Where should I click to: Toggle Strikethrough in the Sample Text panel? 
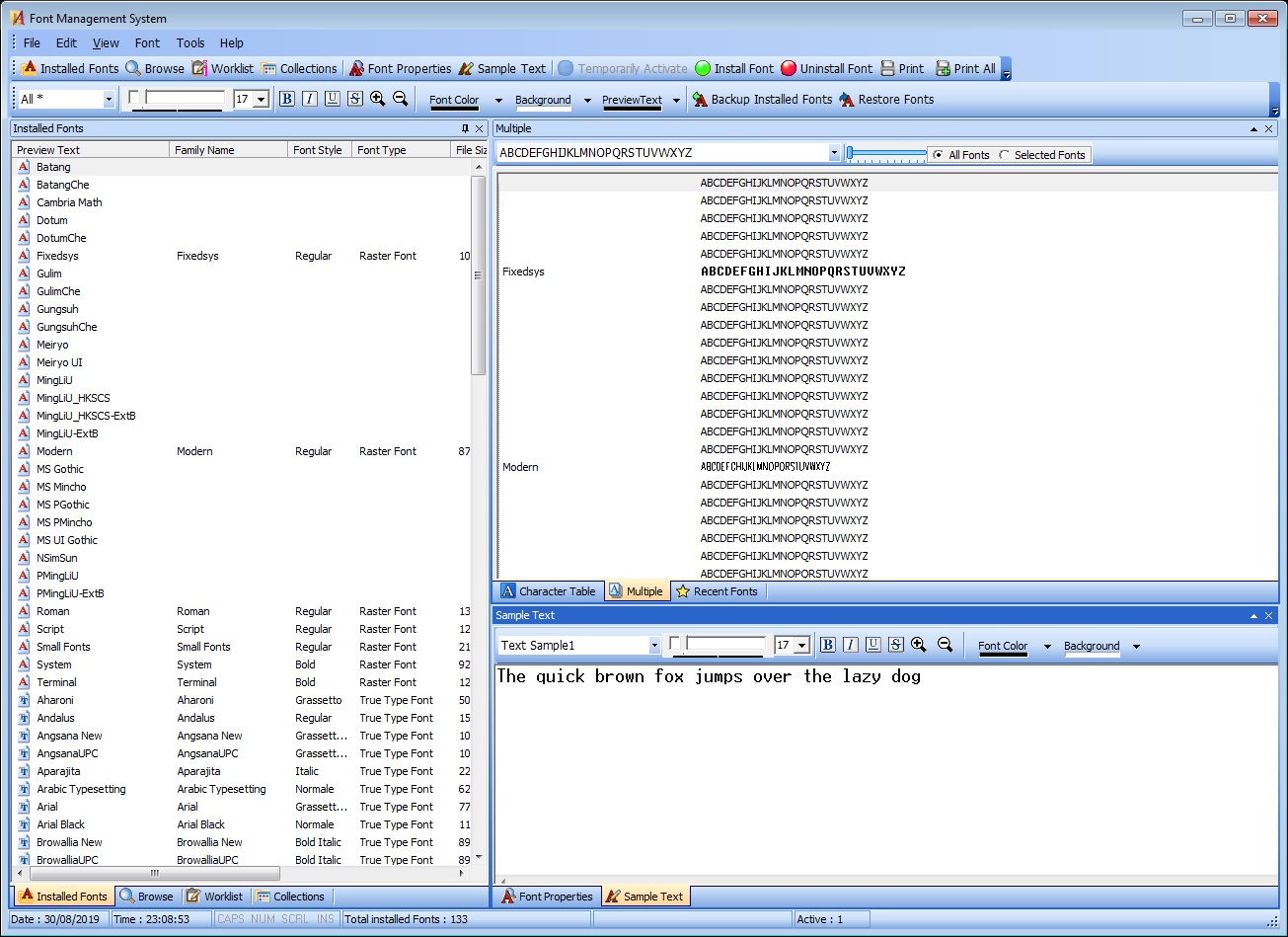click(896, 645)
